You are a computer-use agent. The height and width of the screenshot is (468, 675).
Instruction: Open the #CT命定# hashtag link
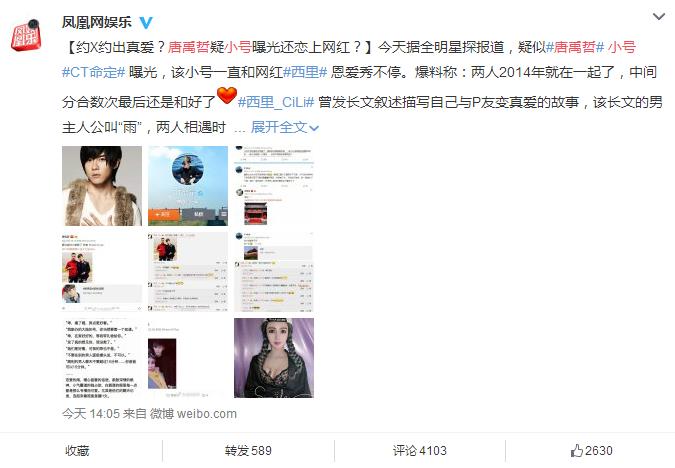coord(93,72)
